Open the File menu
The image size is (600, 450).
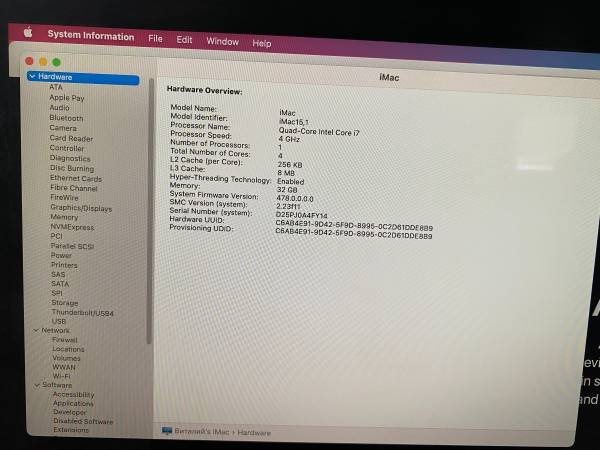(155, 38)
